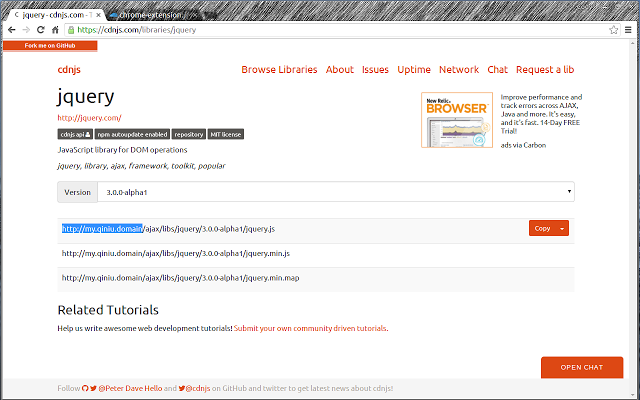Click the address bar URL field
The width and height of the screenshot is (640, 400).
(341, 30)
